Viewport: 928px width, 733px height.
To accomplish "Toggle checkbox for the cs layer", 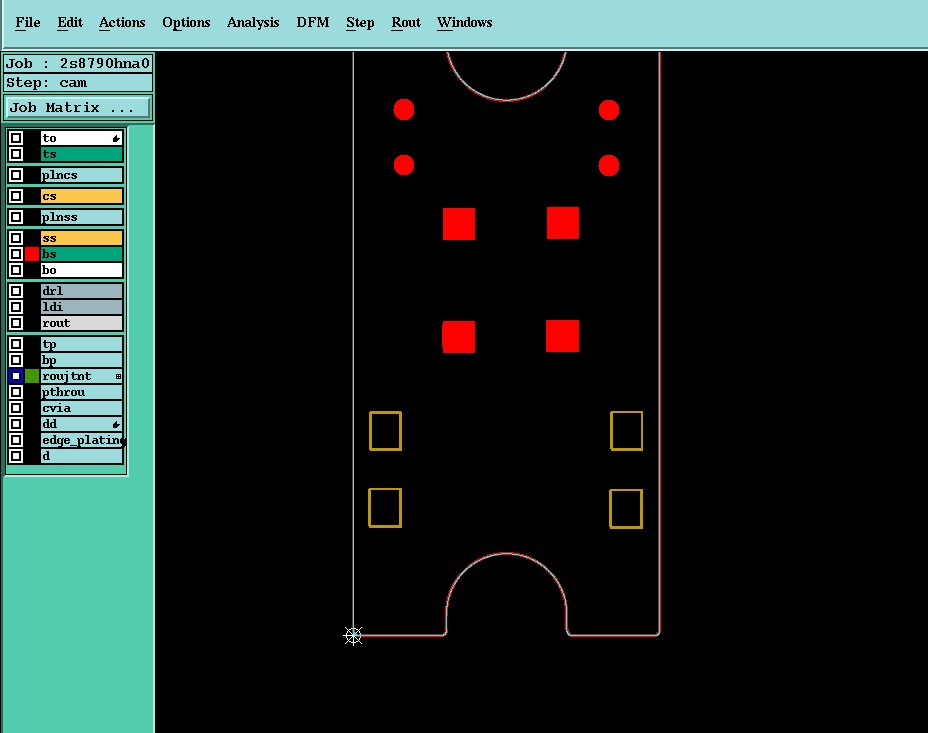I will [16, 196].
